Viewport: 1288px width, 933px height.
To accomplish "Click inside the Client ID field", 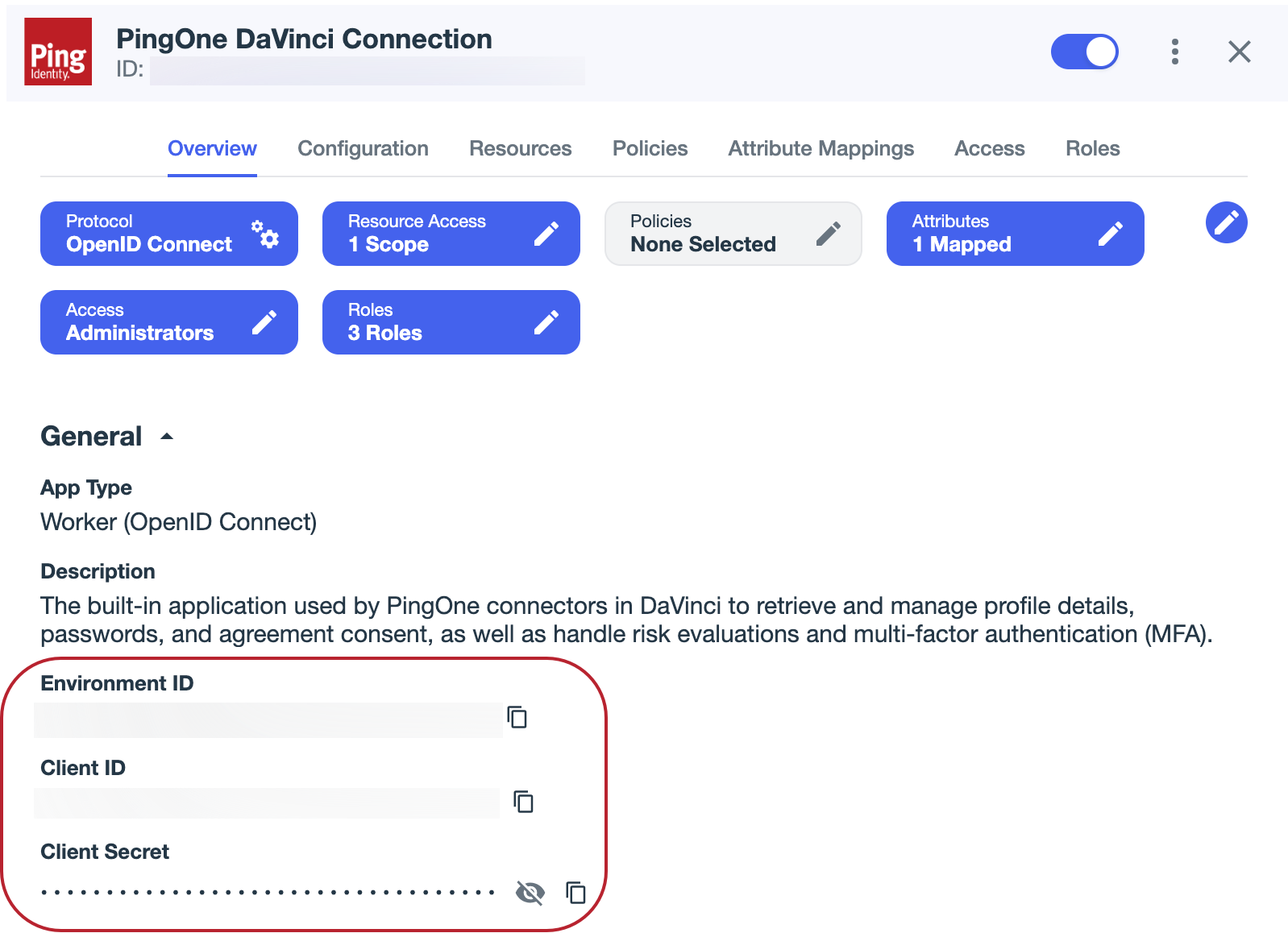I will tap(266, 802).
